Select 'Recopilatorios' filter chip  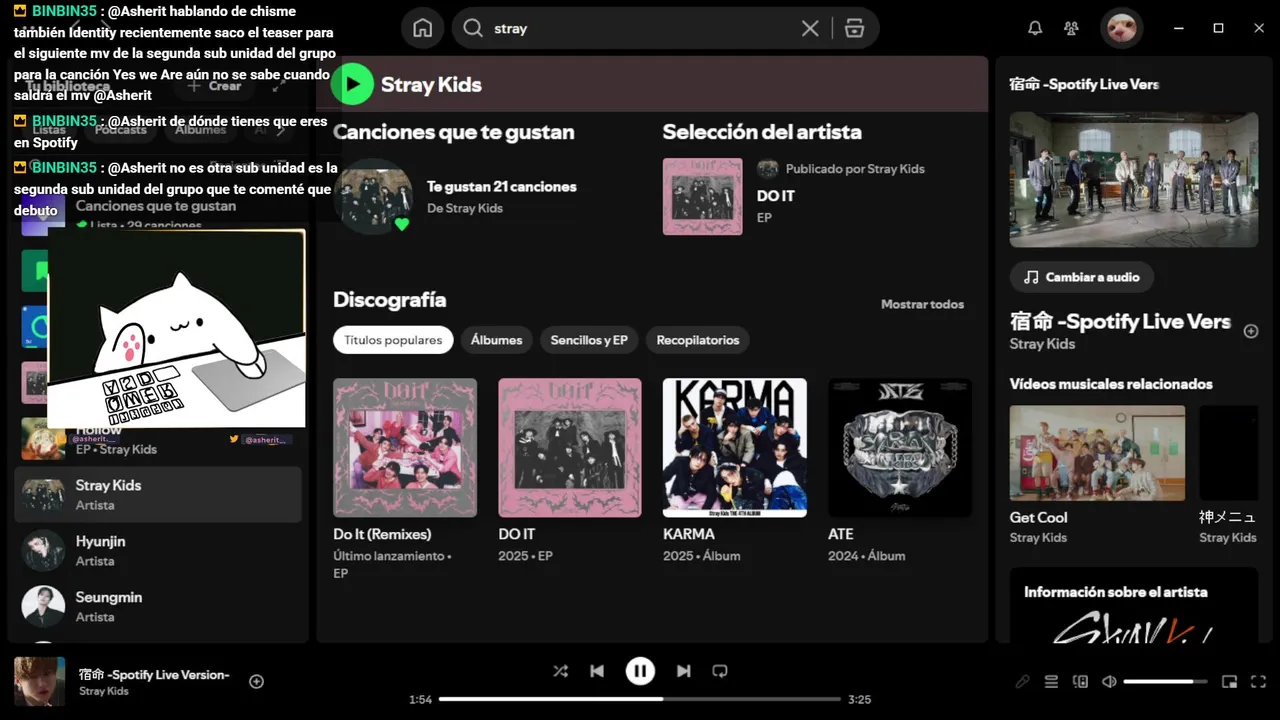[698, 340]
